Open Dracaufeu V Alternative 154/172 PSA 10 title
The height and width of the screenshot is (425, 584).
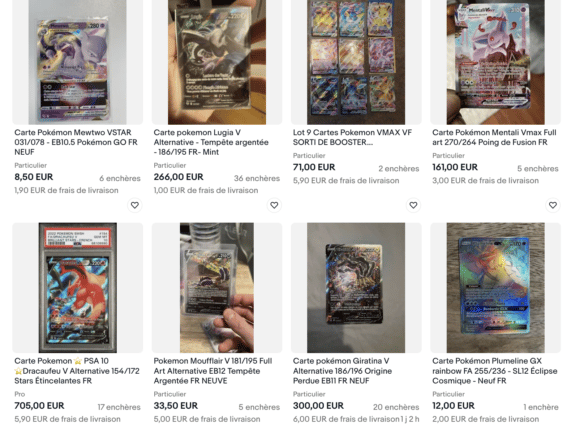pos(77,371)
